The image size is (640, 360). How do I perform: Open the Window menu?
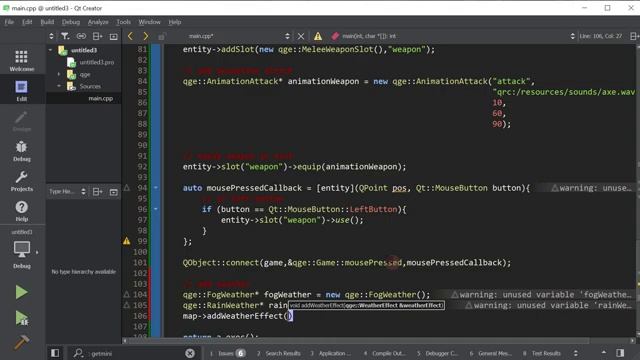(149, 22)
